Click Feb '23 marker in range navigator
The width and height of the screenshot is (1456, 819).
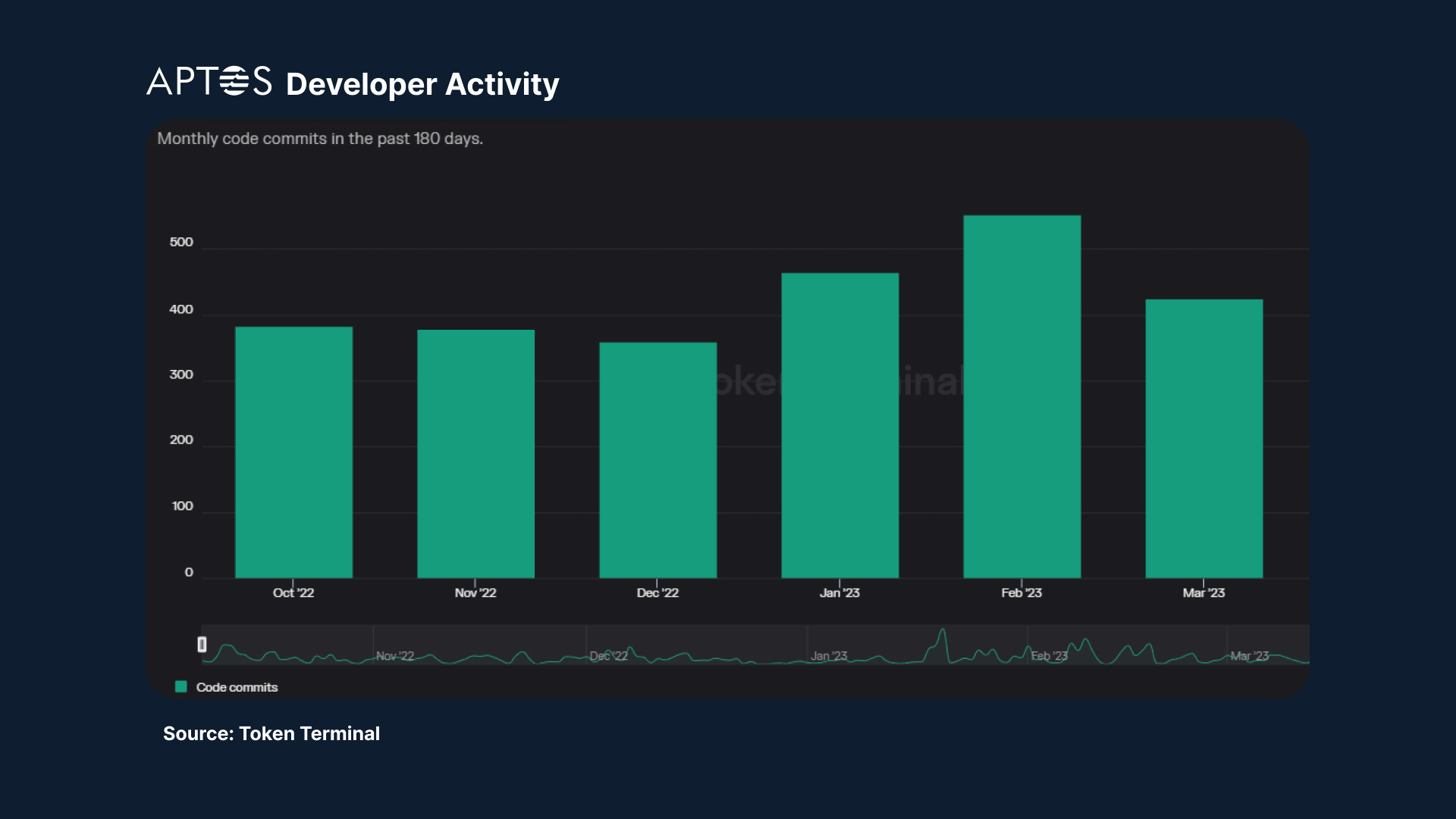click(1049, 656)
